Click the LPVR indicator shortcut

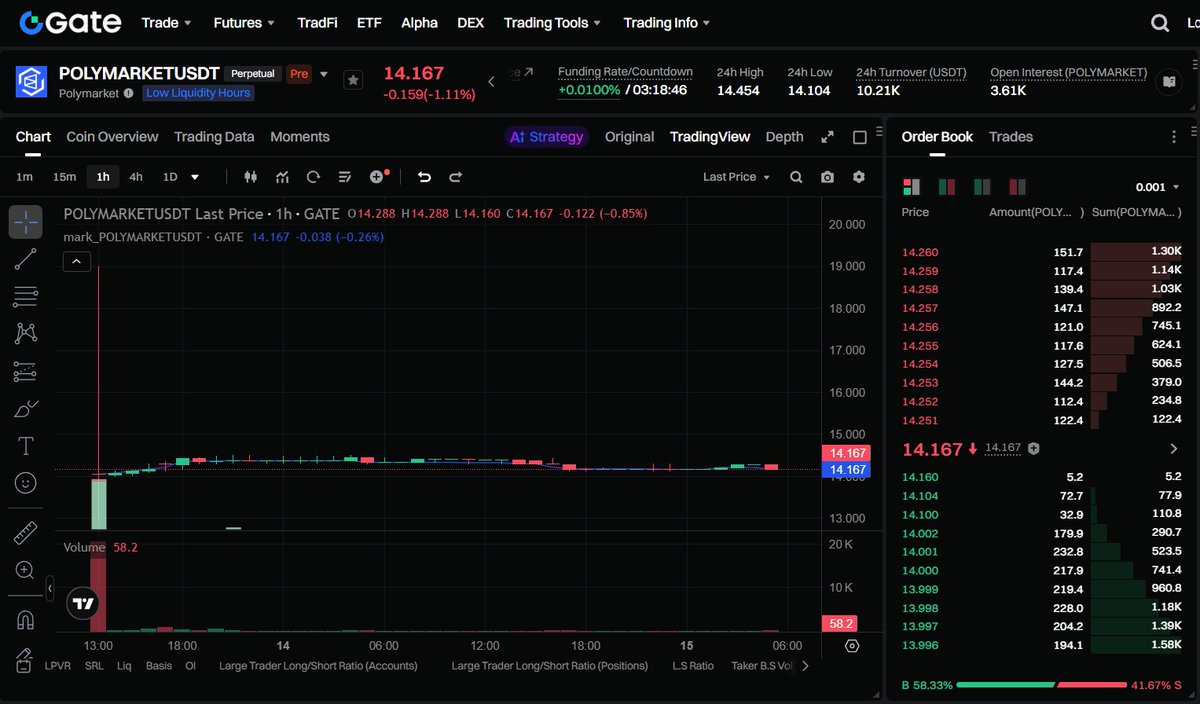click(58, 666)
